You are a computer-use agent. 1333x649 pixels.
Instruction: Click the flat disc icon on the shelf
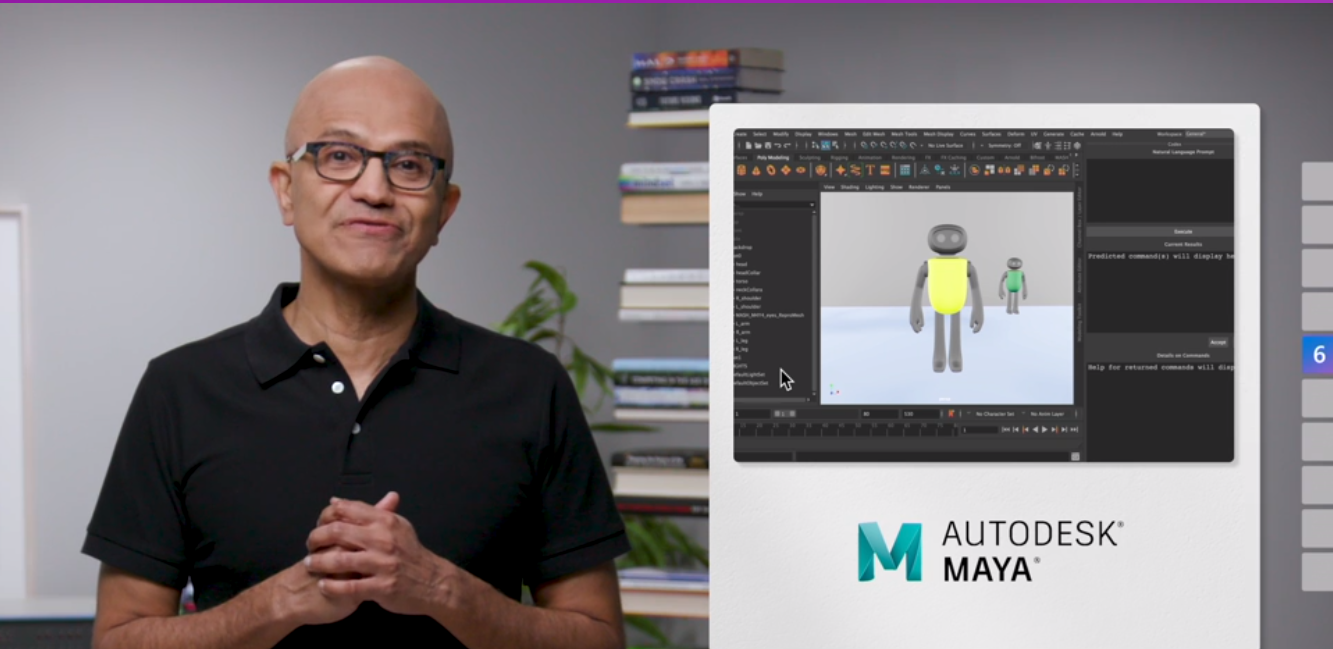(801, 170)
